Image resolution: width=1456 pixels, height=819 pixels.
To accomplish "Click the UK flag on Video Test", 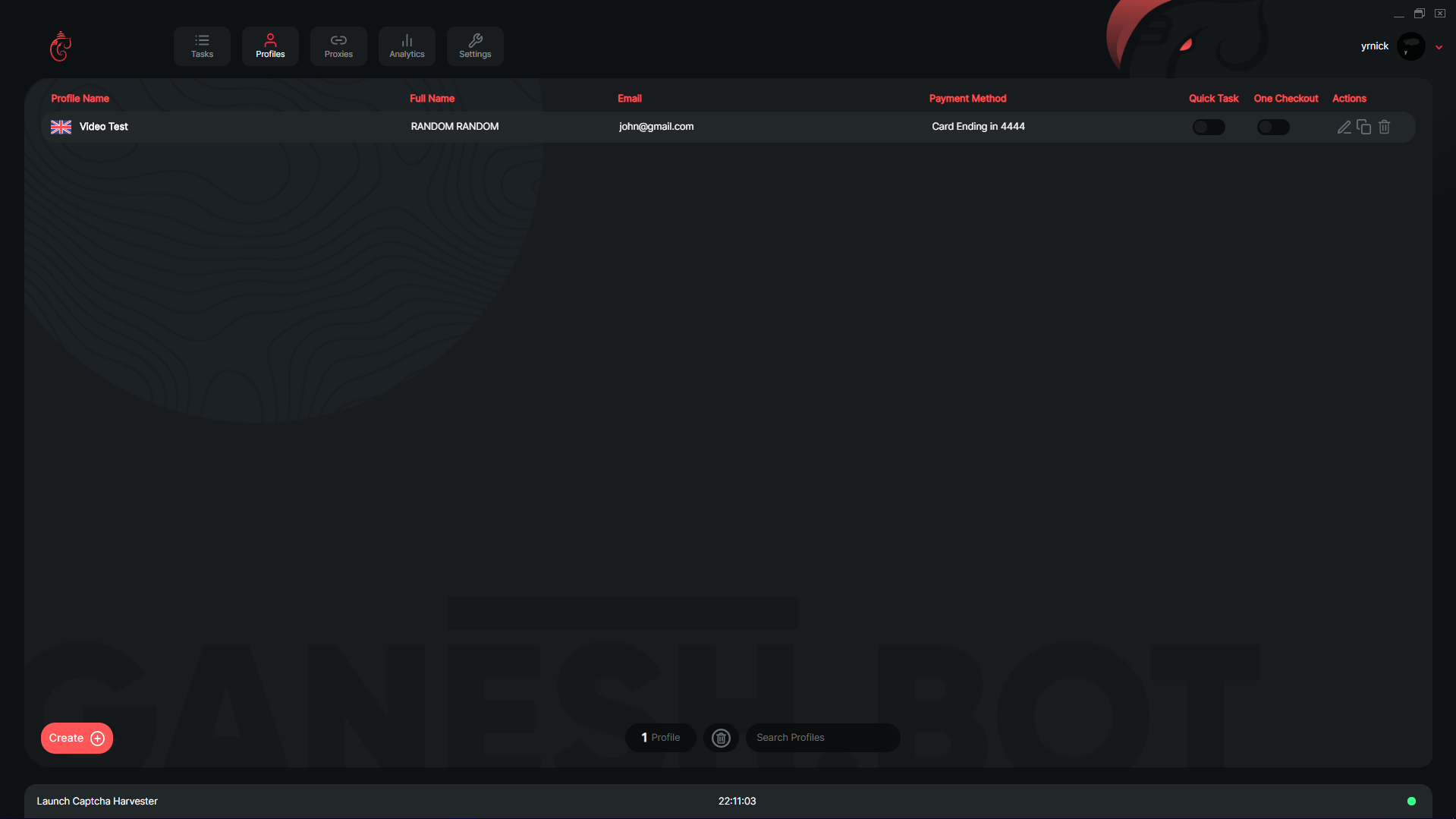I will point(61,127).
